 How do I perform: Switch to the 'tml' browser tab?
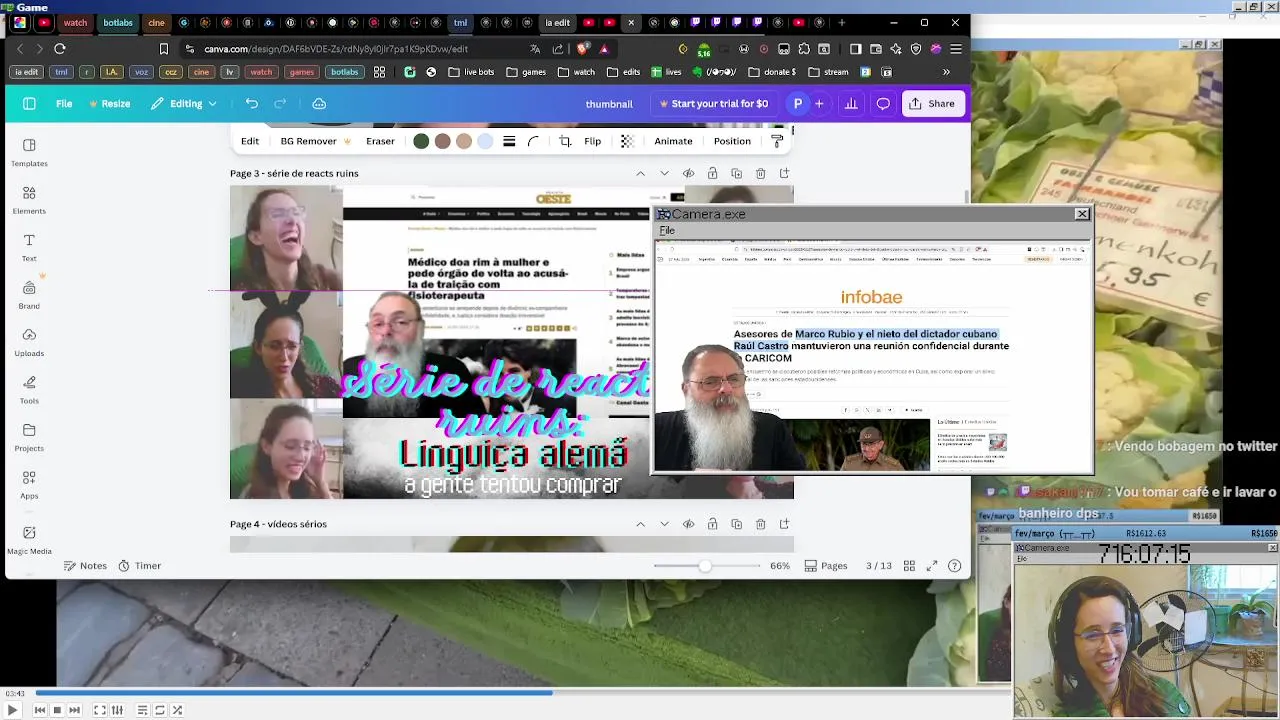460,22
